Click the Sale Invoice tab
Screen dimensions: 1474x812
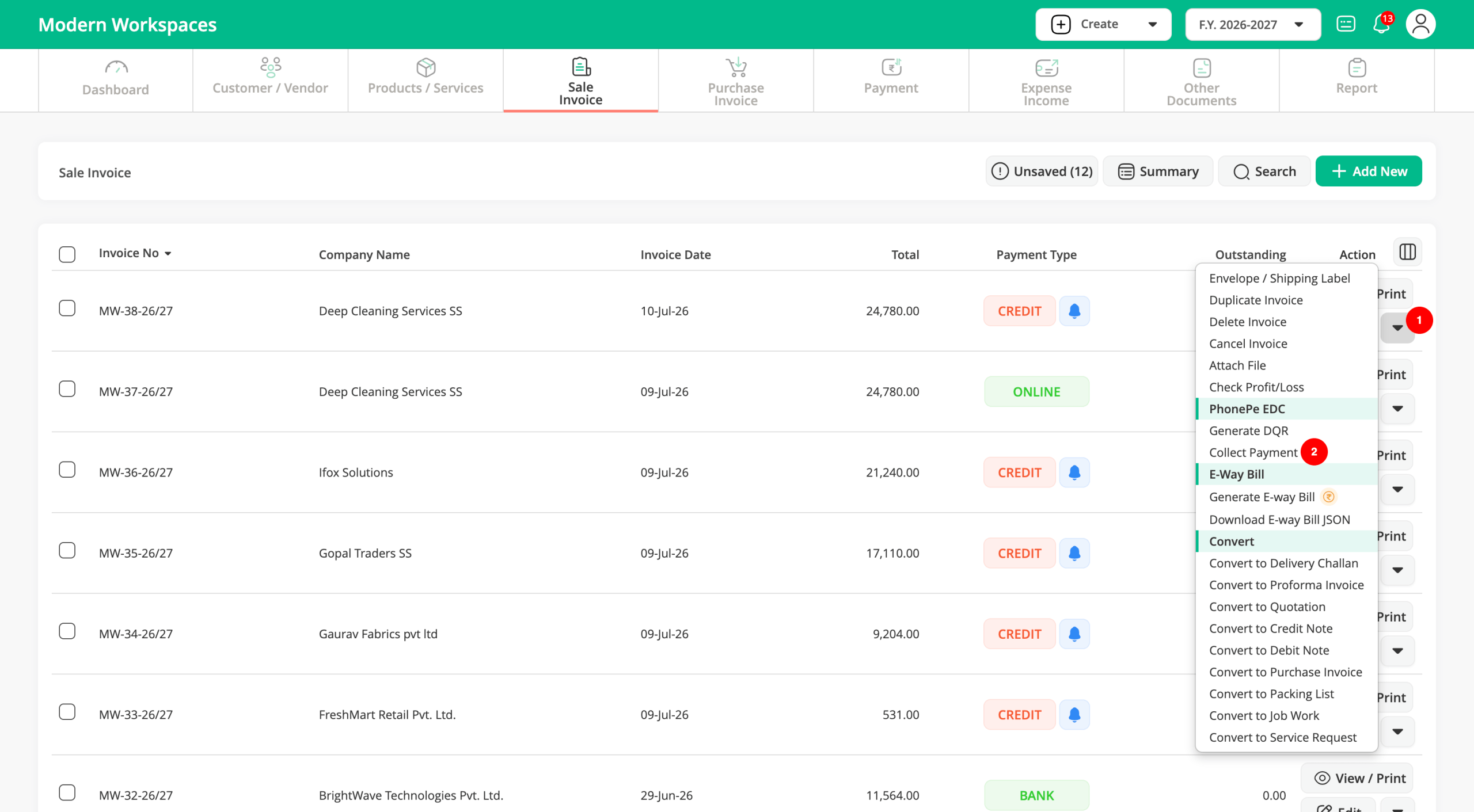point(580,80)
